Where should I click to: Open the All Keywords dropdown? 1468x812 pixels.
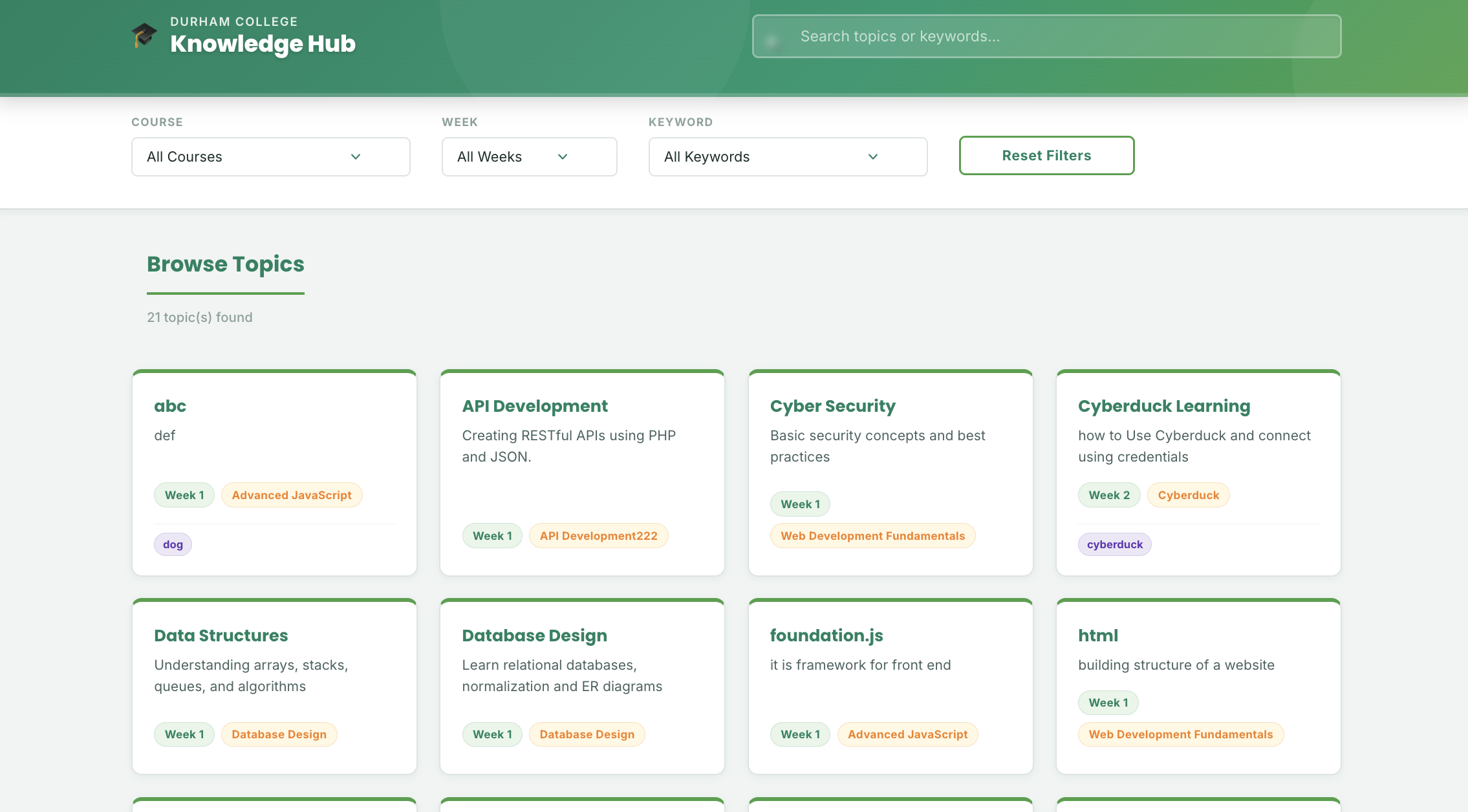(788, 156)
